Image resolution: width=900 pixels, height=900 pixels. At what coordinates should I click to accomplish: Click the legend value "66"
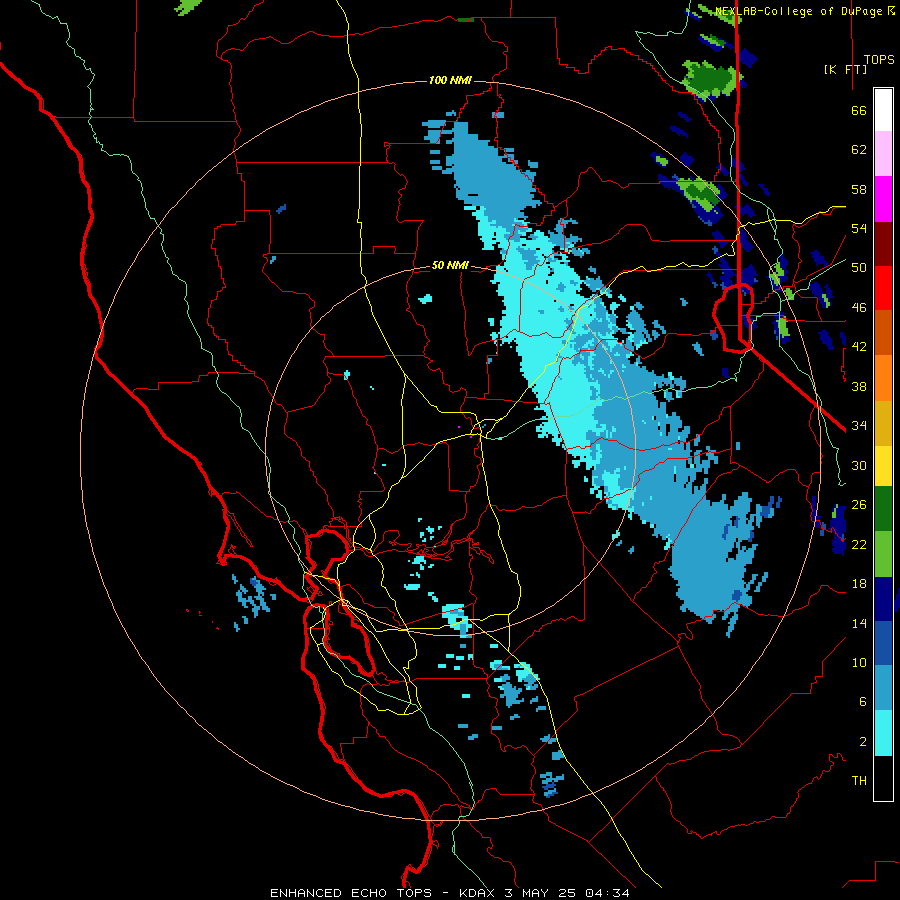pyautogui.click(x=859, y=110)
